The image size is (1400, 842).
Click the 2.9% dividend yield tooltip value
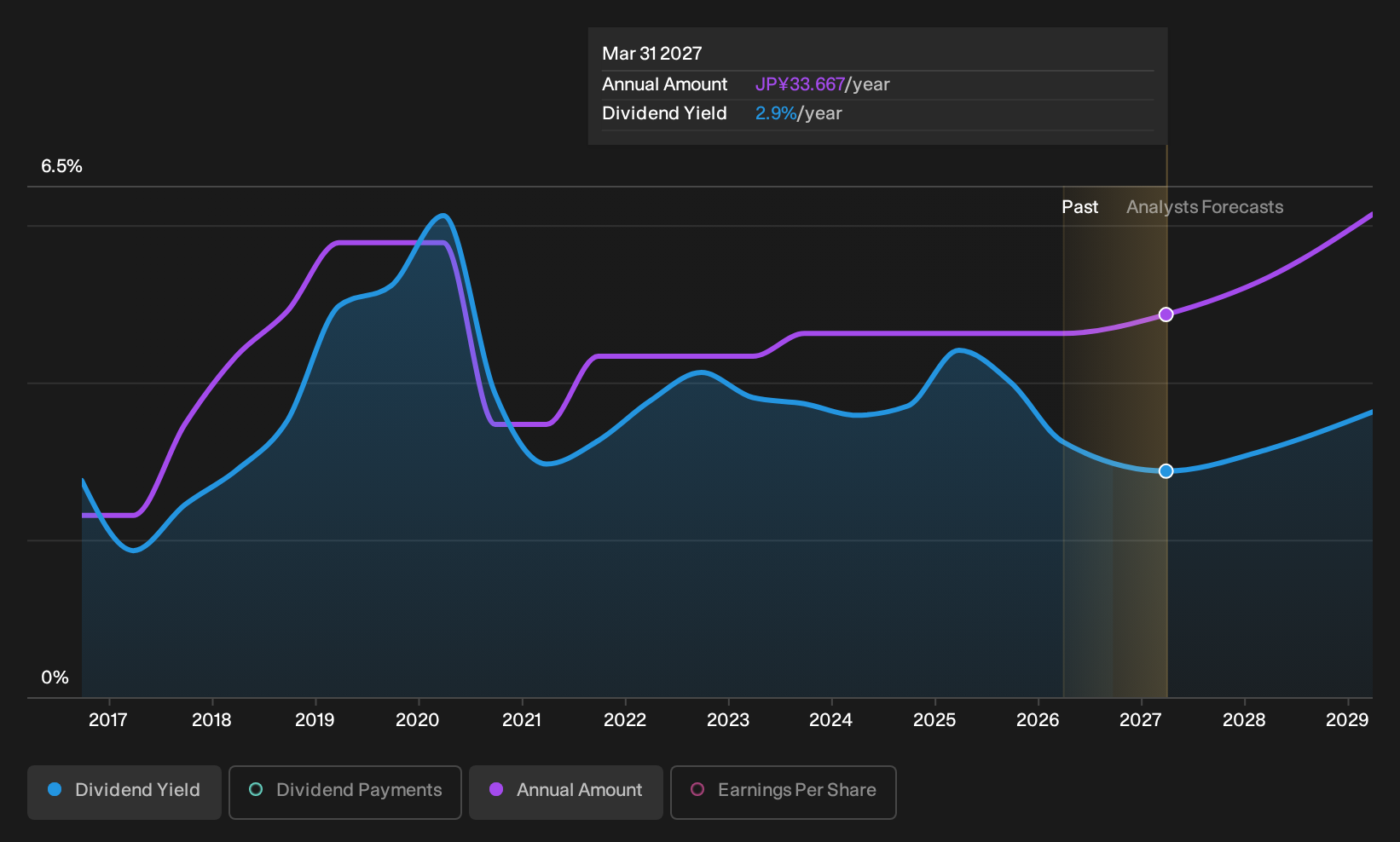pos(776,113)
